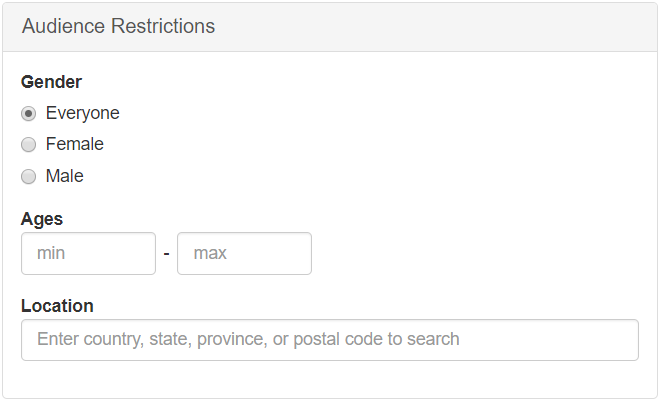Viewport: 660px width, 402px height.
Task: Click the 'max' placeholder in Ages
Action: (210, 253)
